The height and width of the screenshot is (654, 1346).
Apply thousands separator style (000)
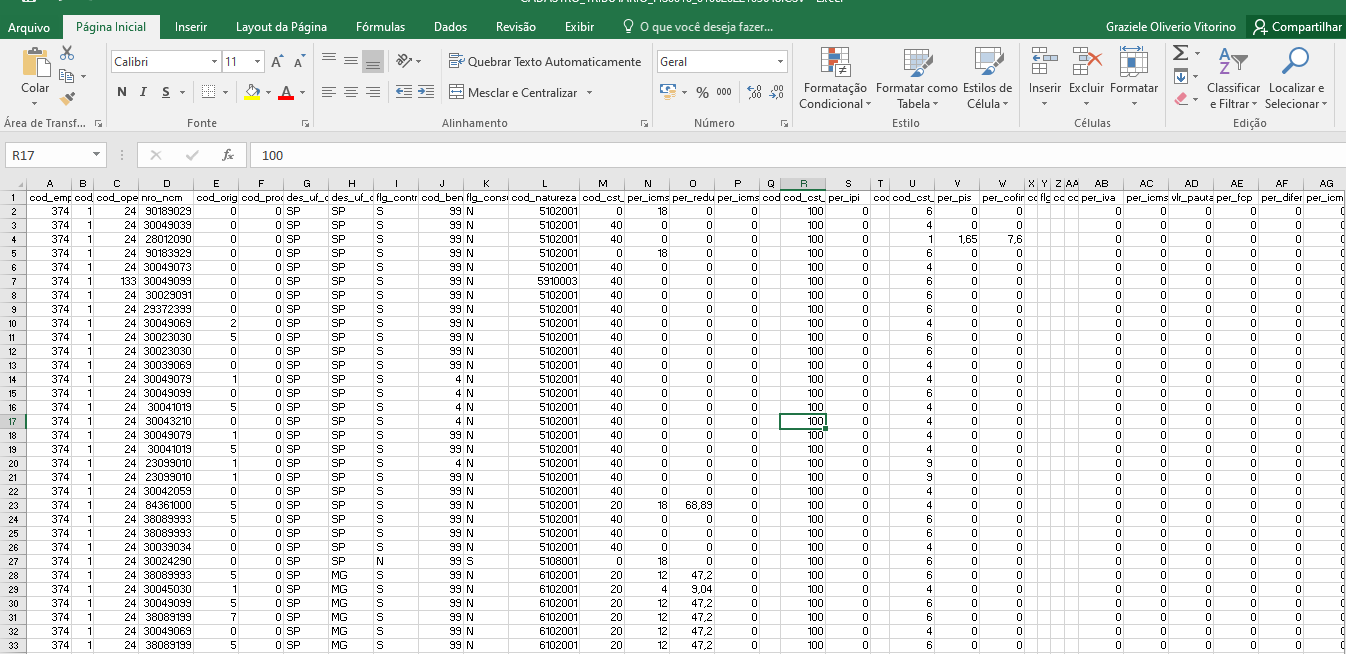pyautogui.click(x=724, y=92)
